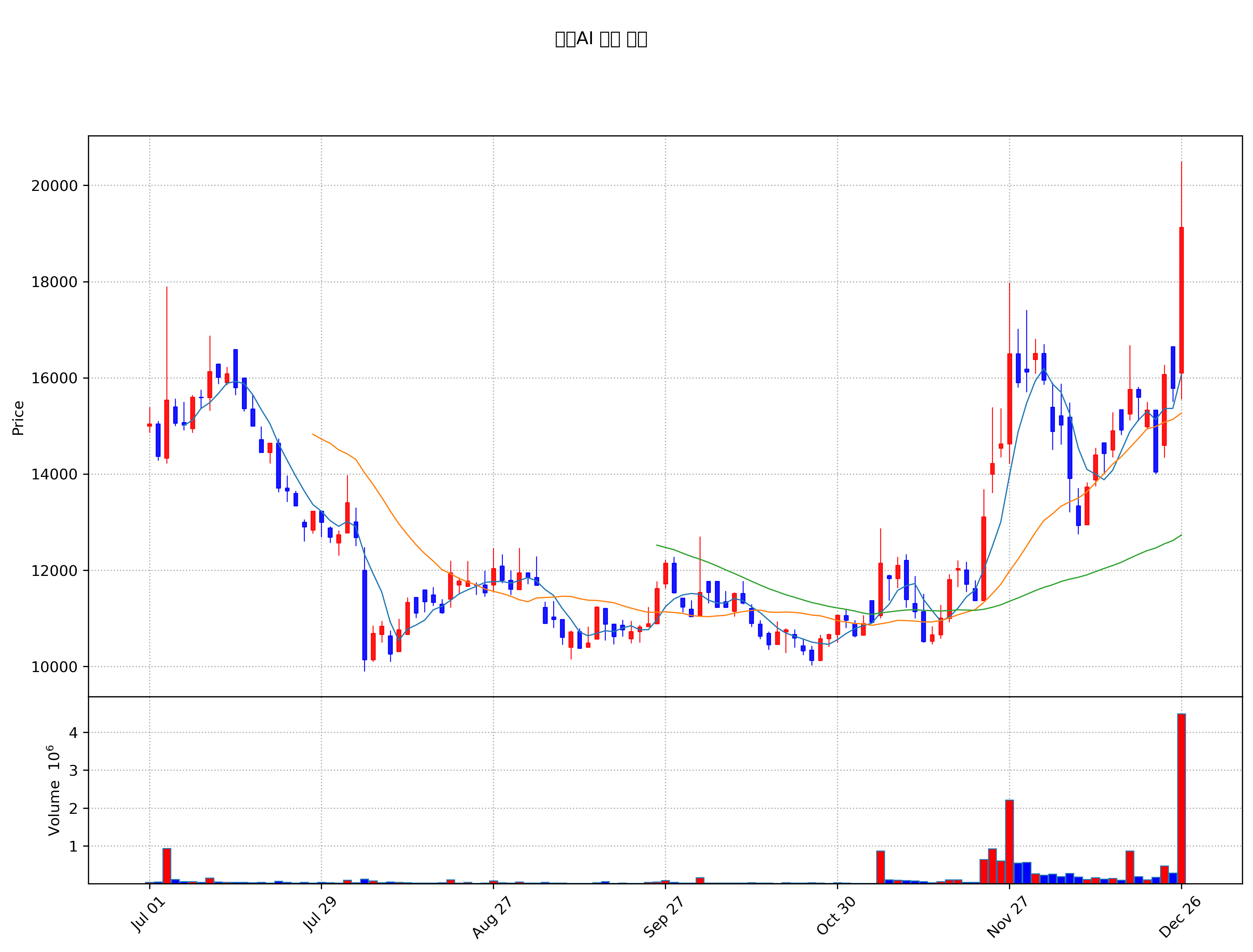
Task: Select the 14000 price tick label
Action: coord(54,475)
